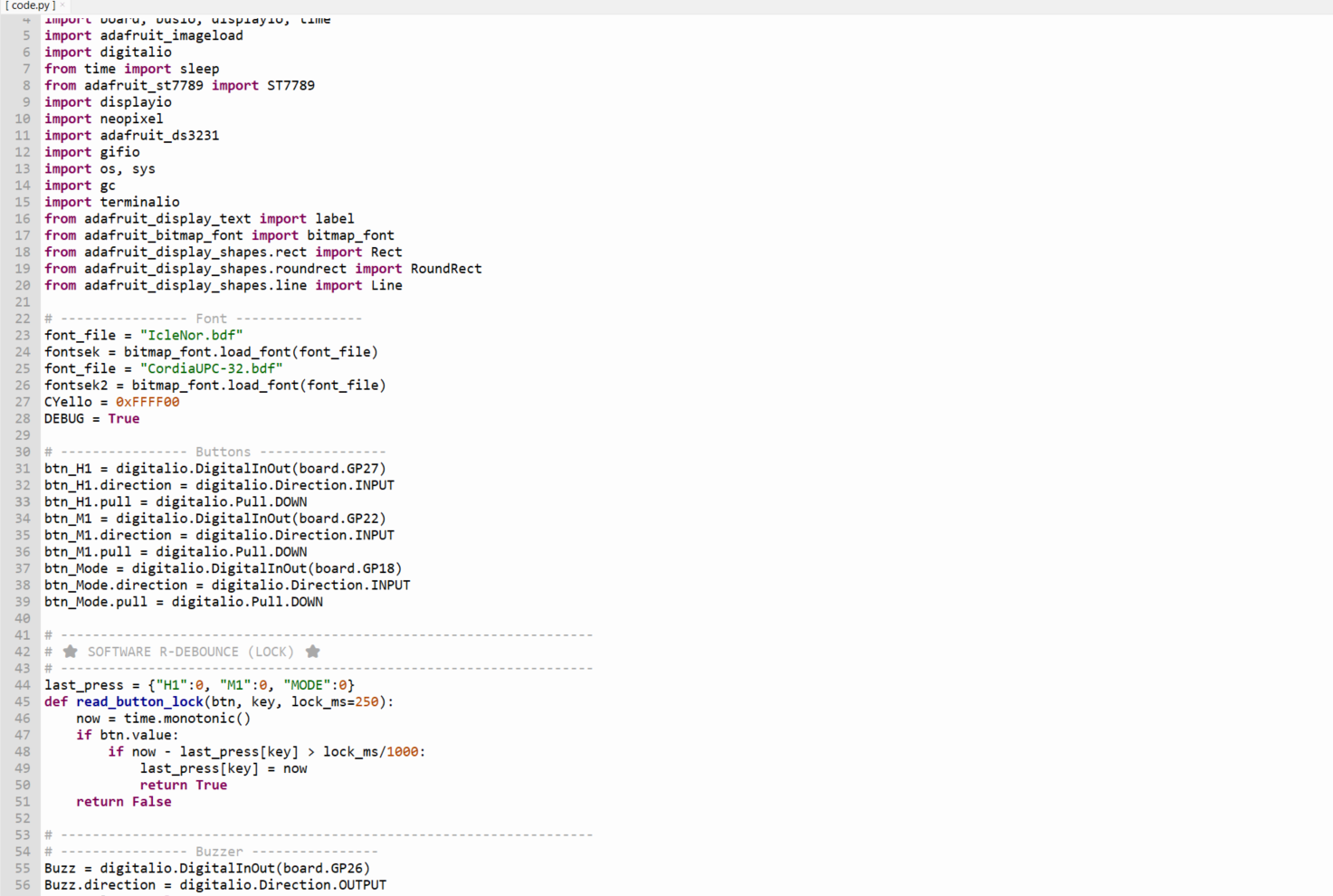
Task: Click line number 31 in the gutter
Action: [23, 469]
